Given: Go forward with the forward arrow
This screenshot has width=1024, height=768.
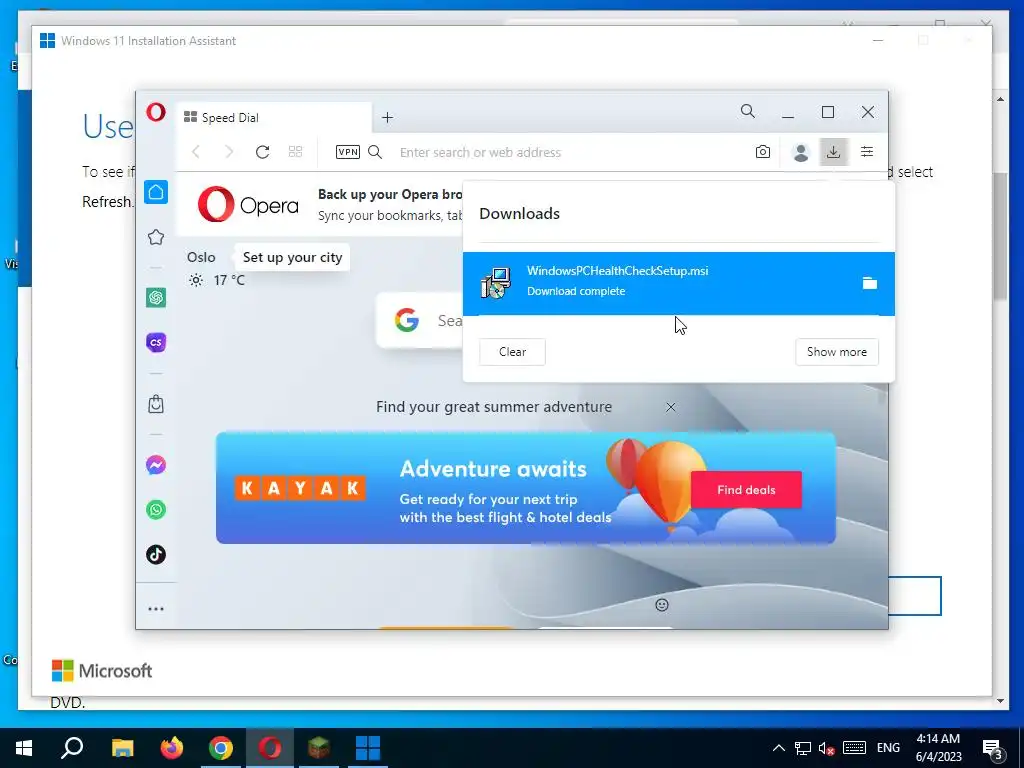Looking at the screenshot, I should [x=229, y=152].
